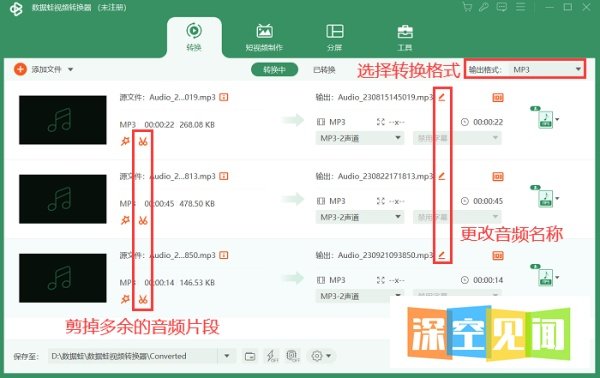Click info icon for Audio_2...850.mp3
The image size is (600, 378).
[224, 255]
